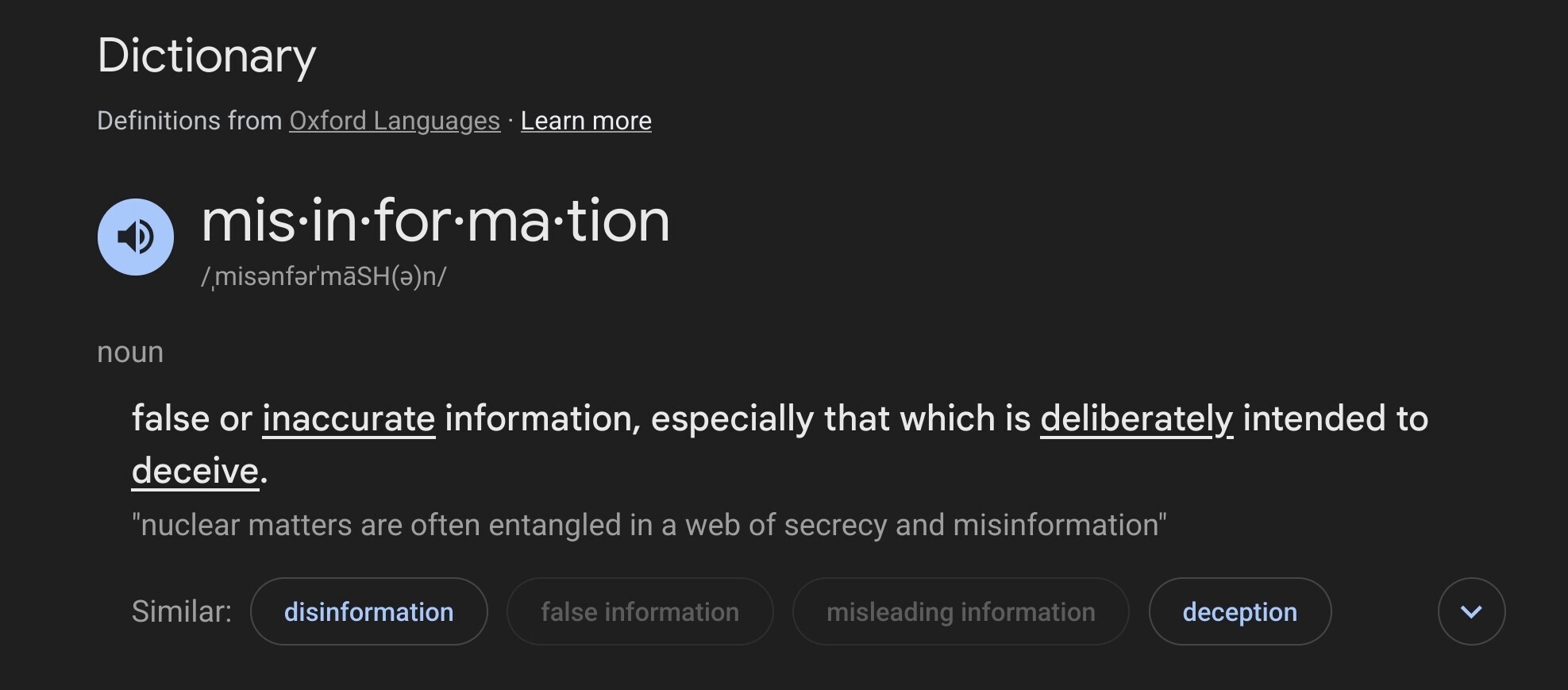Follow the underlined word deliberately
Image resolution: width=1568 pixels, height=690 pixels.
click(1137, 418)
